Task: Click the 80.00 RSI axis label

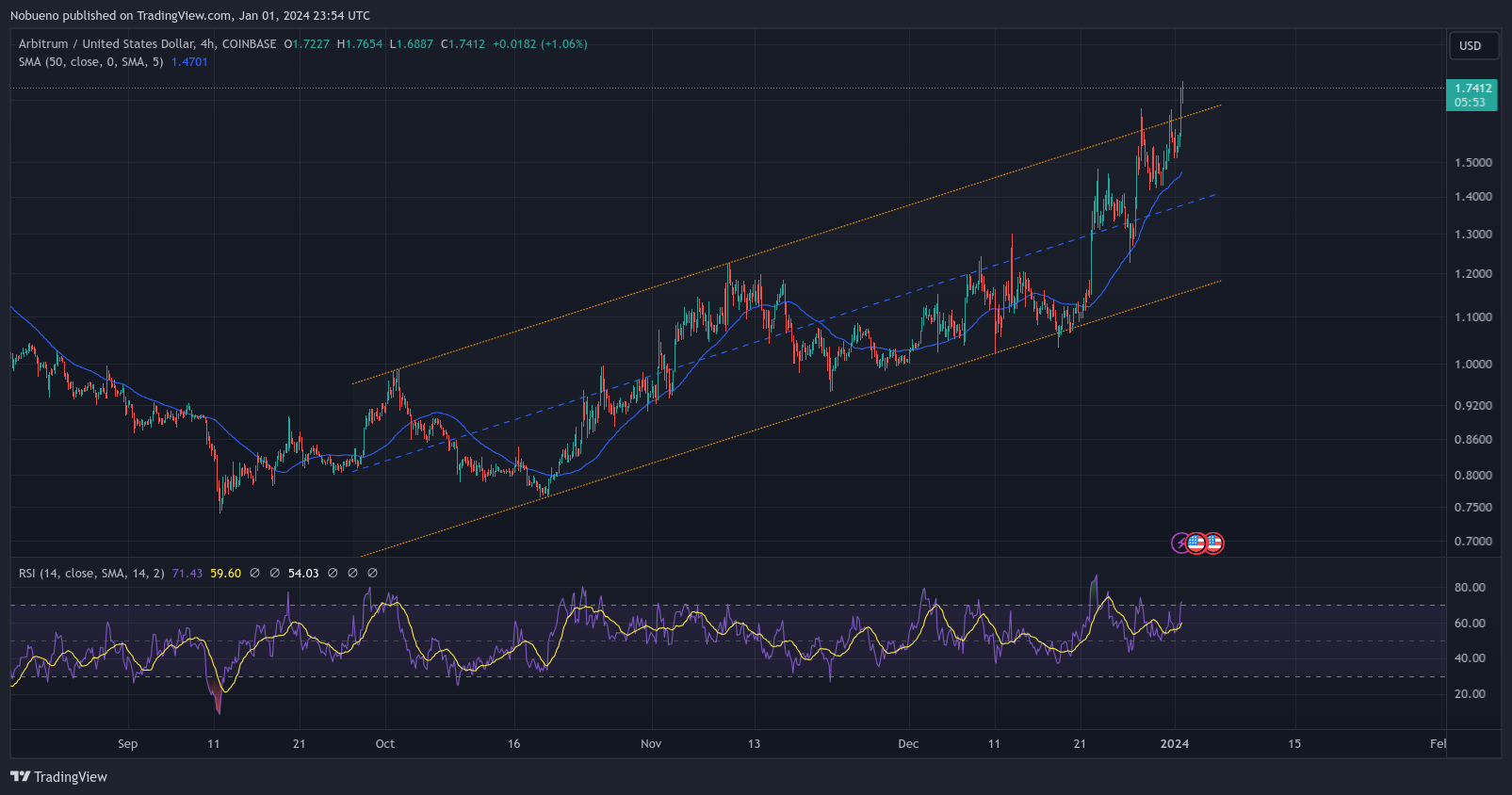Action: click(1470, 588)
